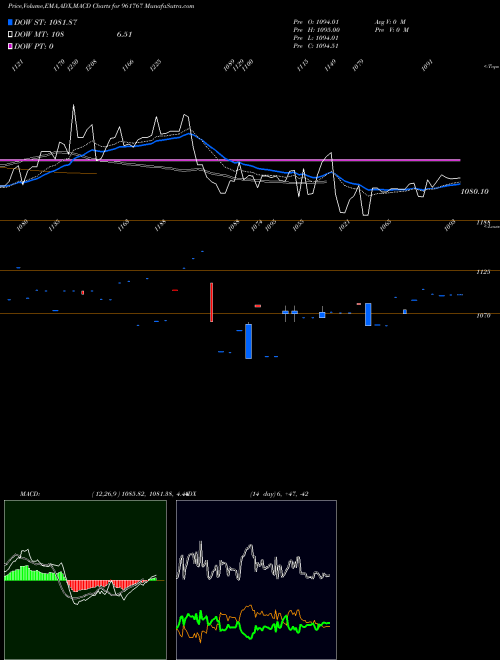Click the 1235 top price label
Screen dimensions: 500x660
[156, 65]
